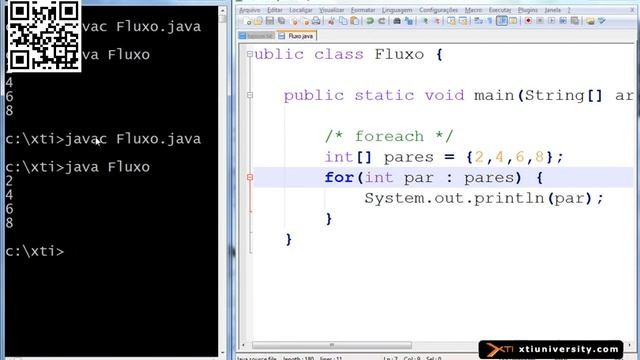
Task: Click the Close All toolbar icon
Action: click(x=305, y=21)
